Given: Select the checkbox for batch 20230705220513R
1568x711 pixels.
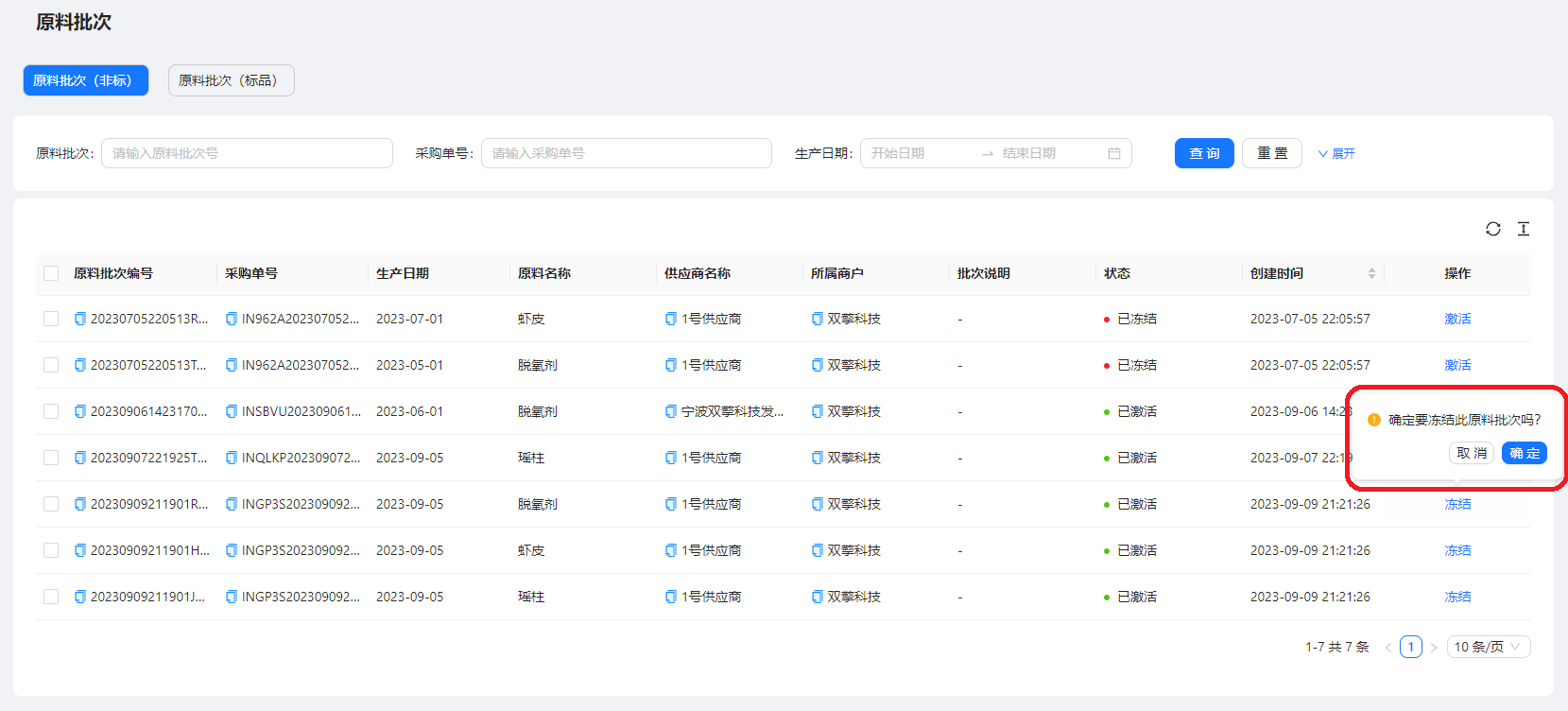Looking at the screenshot, I should (51, 319).
